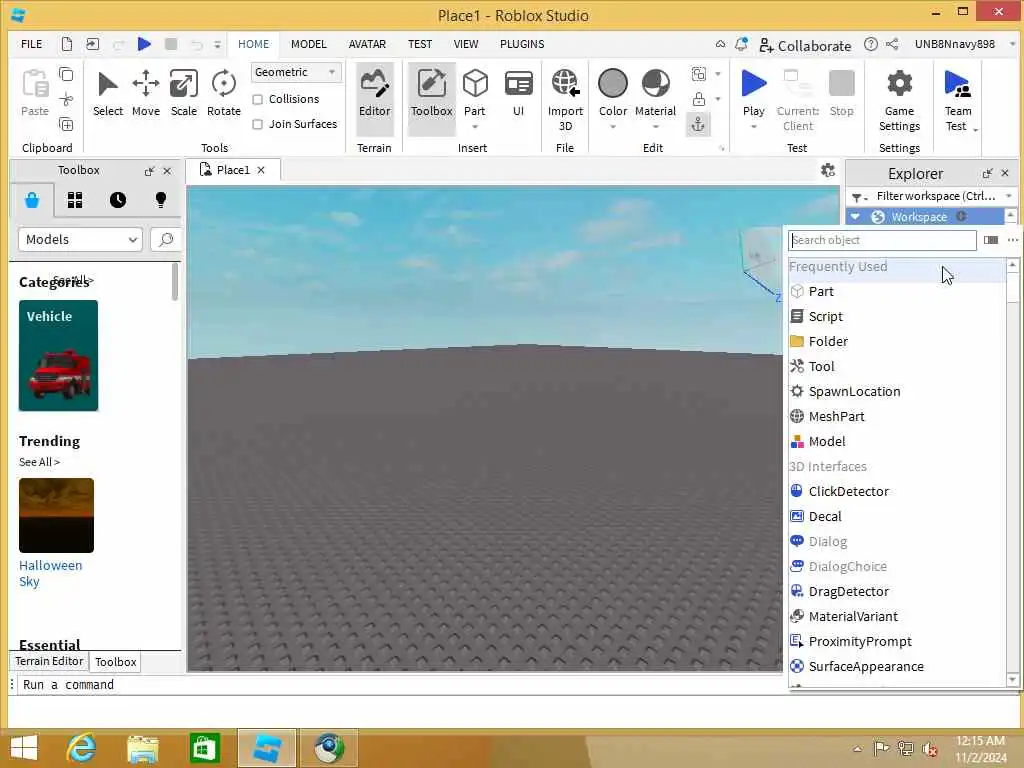Click the Group icon in Edit section
Viewport: 1024px width, 768px height.
point(698,74)
